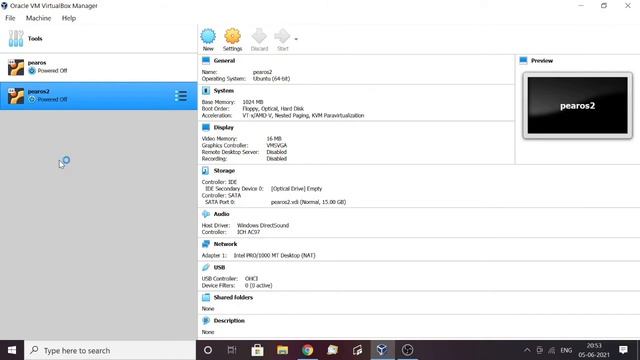Click the VMSVGA graphics controller value

pos(277,145)
